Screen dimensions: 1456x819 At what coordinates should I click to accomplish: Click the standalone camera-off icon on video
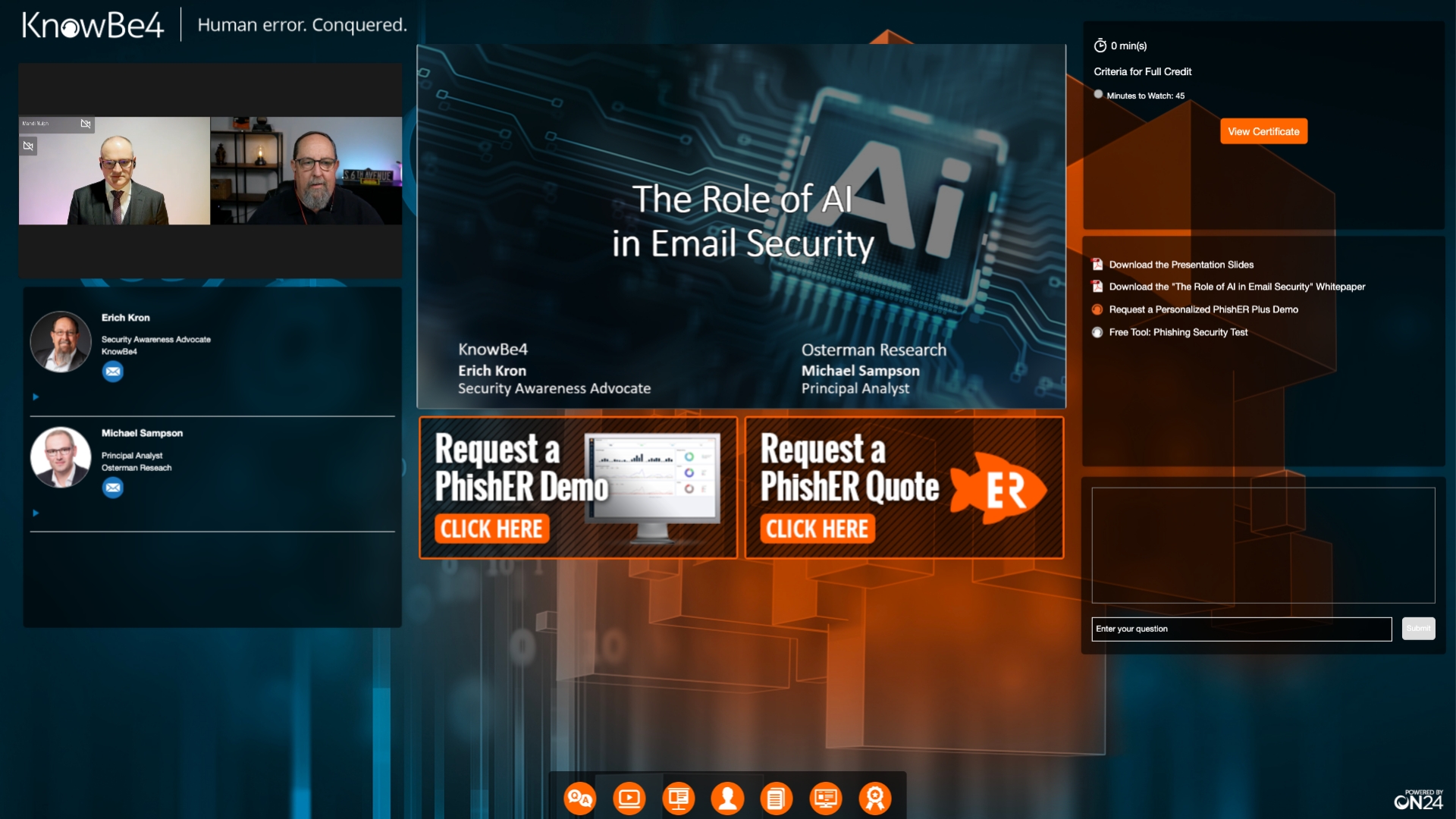point(28,146)
